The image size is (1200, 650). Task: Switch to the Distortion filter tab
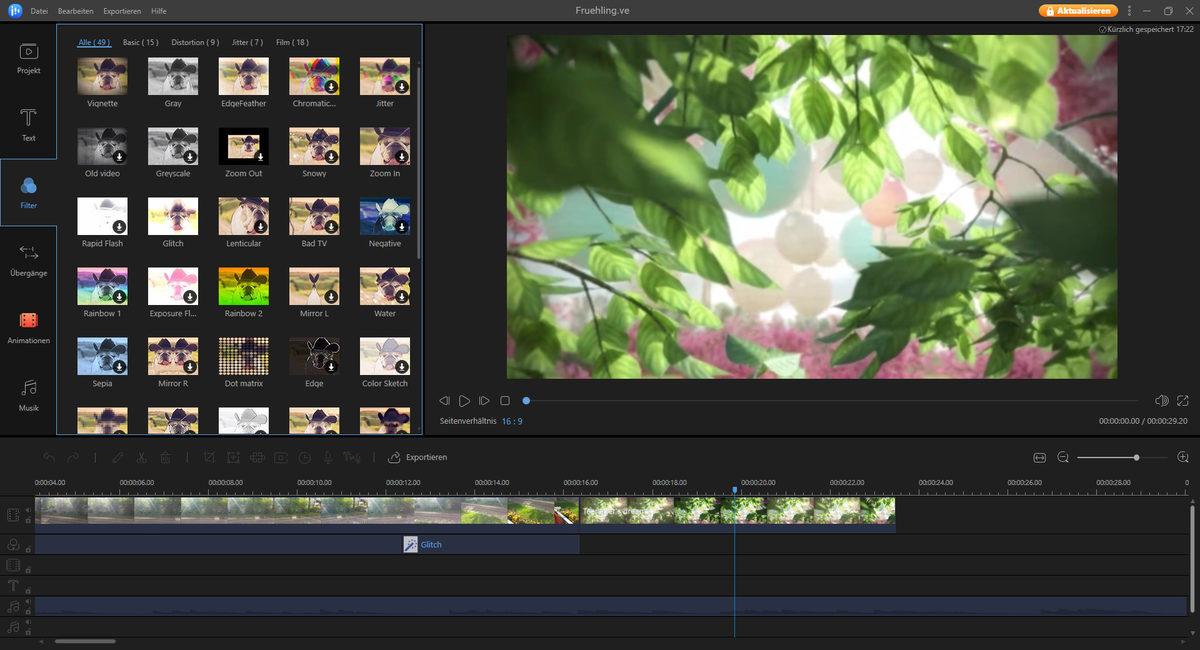click(x=197, y=42)
